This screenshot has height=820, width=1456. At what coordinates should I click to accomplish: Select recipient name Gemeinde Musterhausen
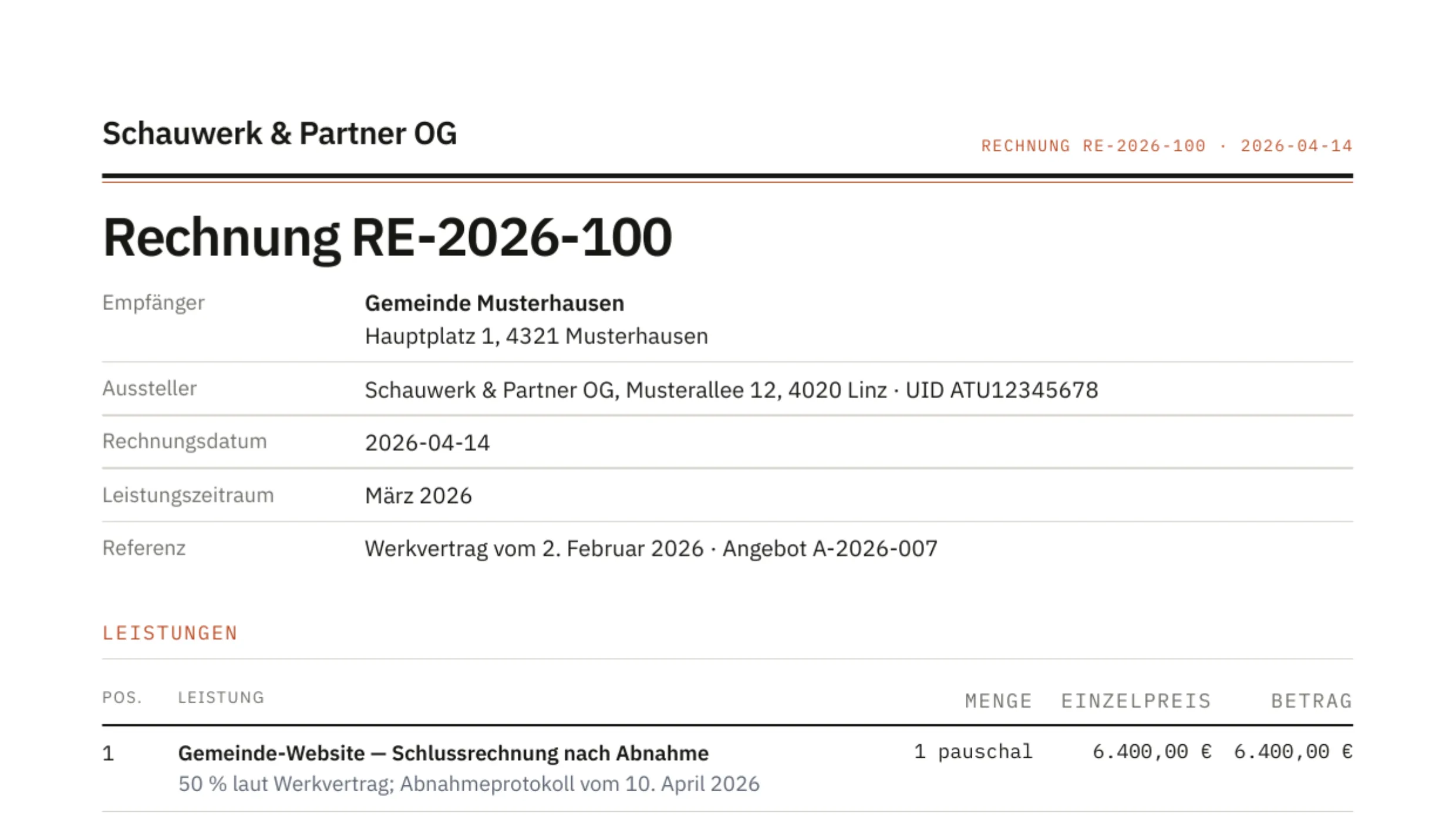tap(494, 303)
